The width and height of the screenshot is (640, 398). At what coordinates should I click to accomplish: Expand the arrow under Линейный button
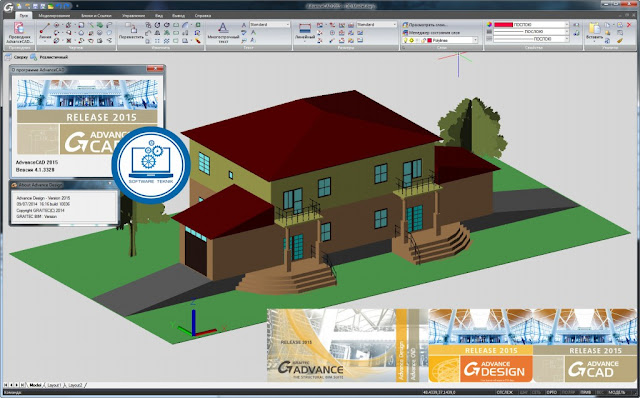(304, 41)
